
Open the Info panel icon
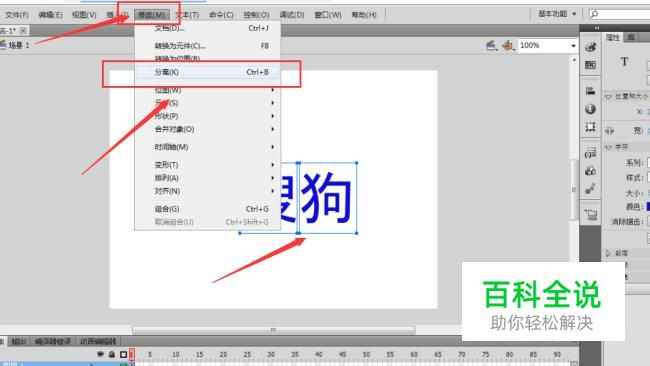[590, 109]
